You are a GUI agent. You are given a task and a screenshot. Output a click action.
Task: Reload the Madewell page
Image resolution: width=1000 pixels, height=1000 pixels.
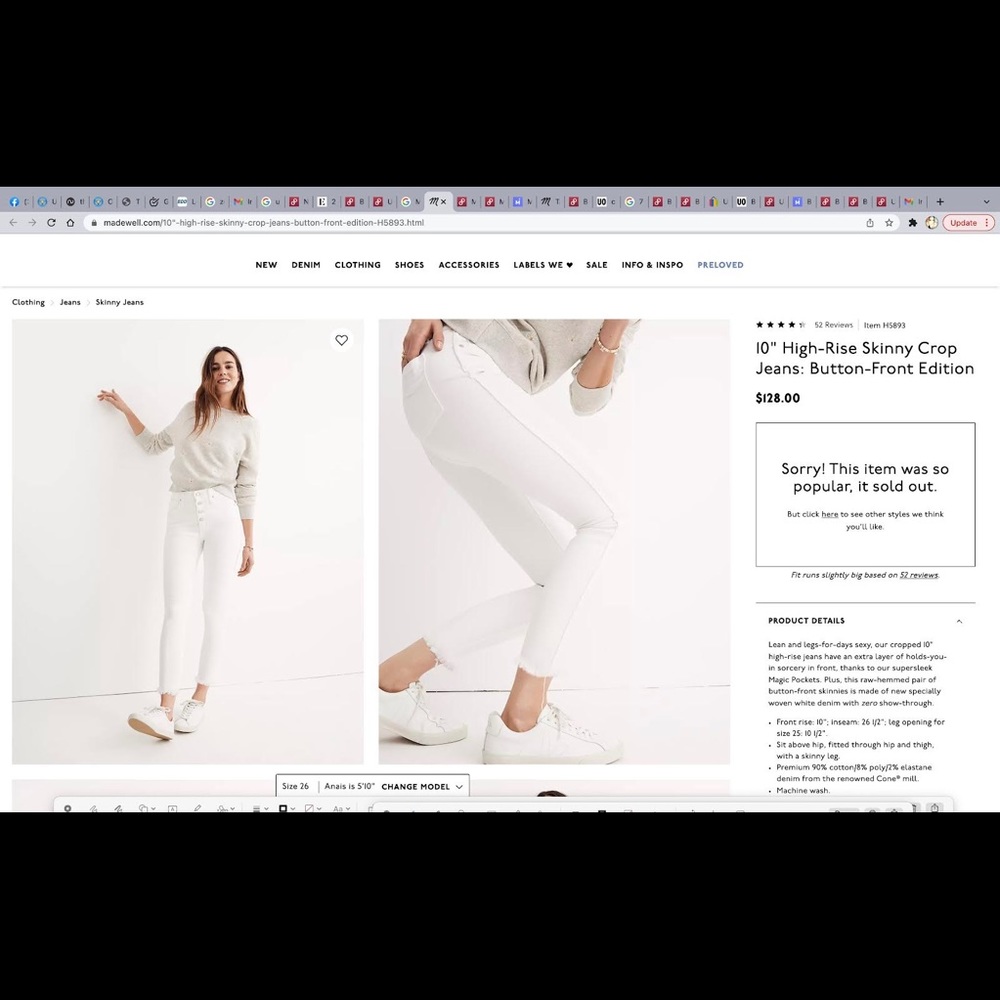51,223
